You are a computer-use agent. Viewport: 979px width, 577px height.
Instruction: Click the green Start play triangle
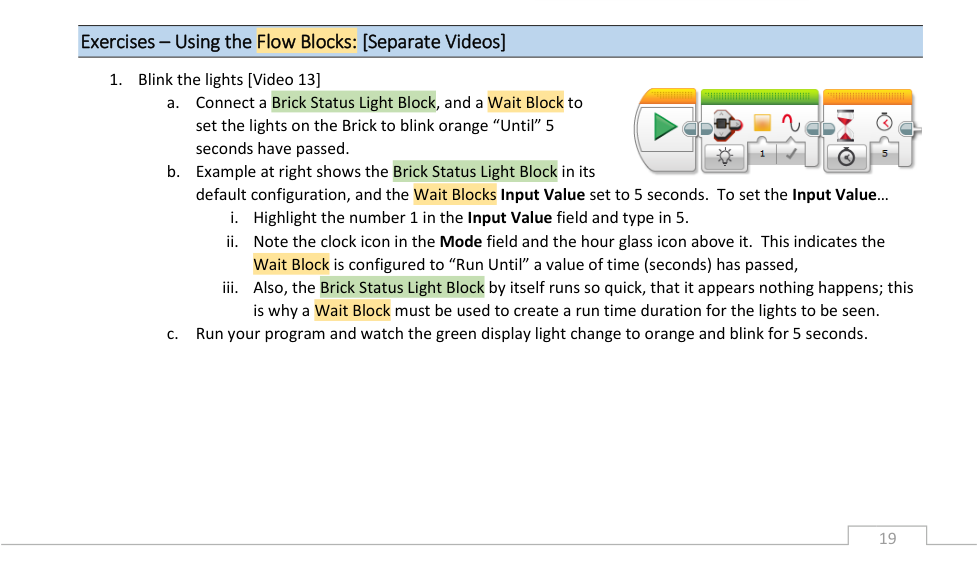click(663, 128)
